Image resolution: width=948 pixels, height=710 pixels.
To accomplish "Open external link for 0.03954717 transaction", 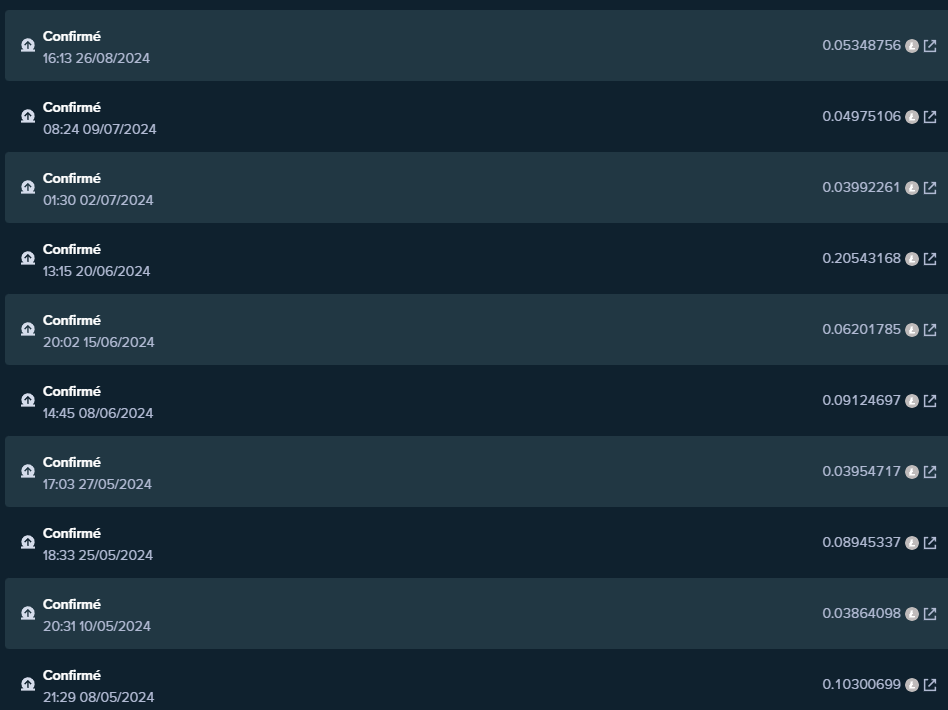I will (930, 472).
